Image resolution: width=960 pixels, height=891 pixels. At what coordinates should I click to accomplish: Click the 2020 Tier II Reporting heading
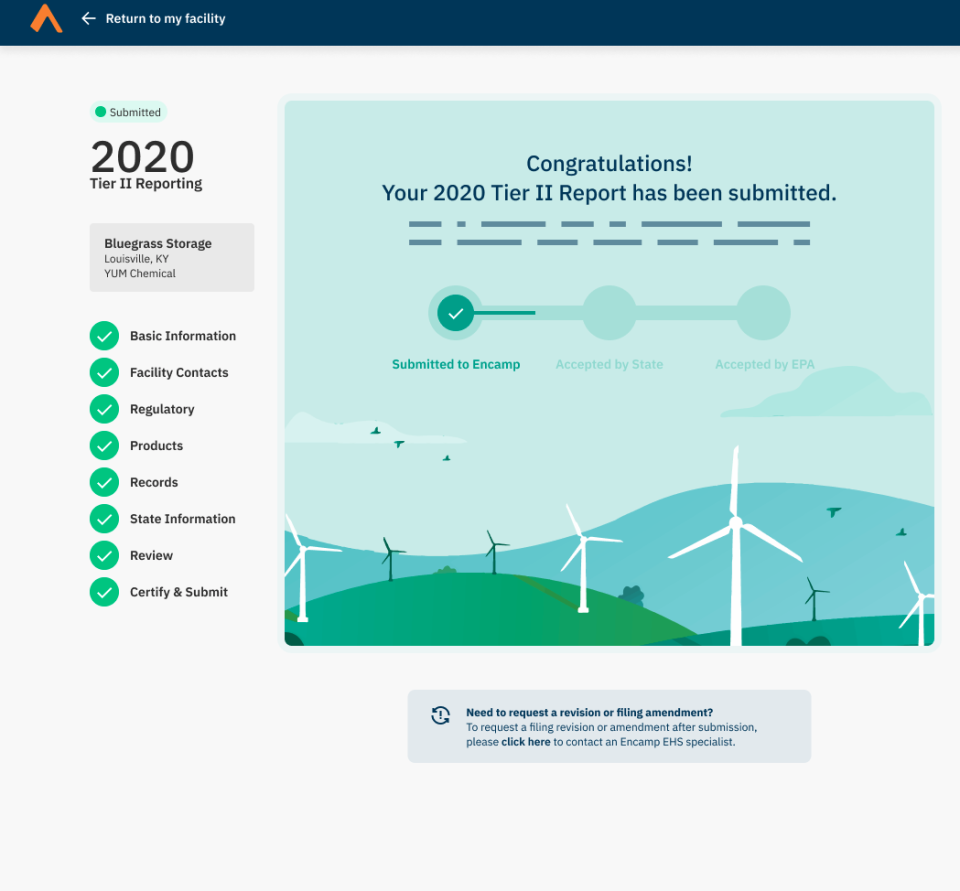[143, 165]
